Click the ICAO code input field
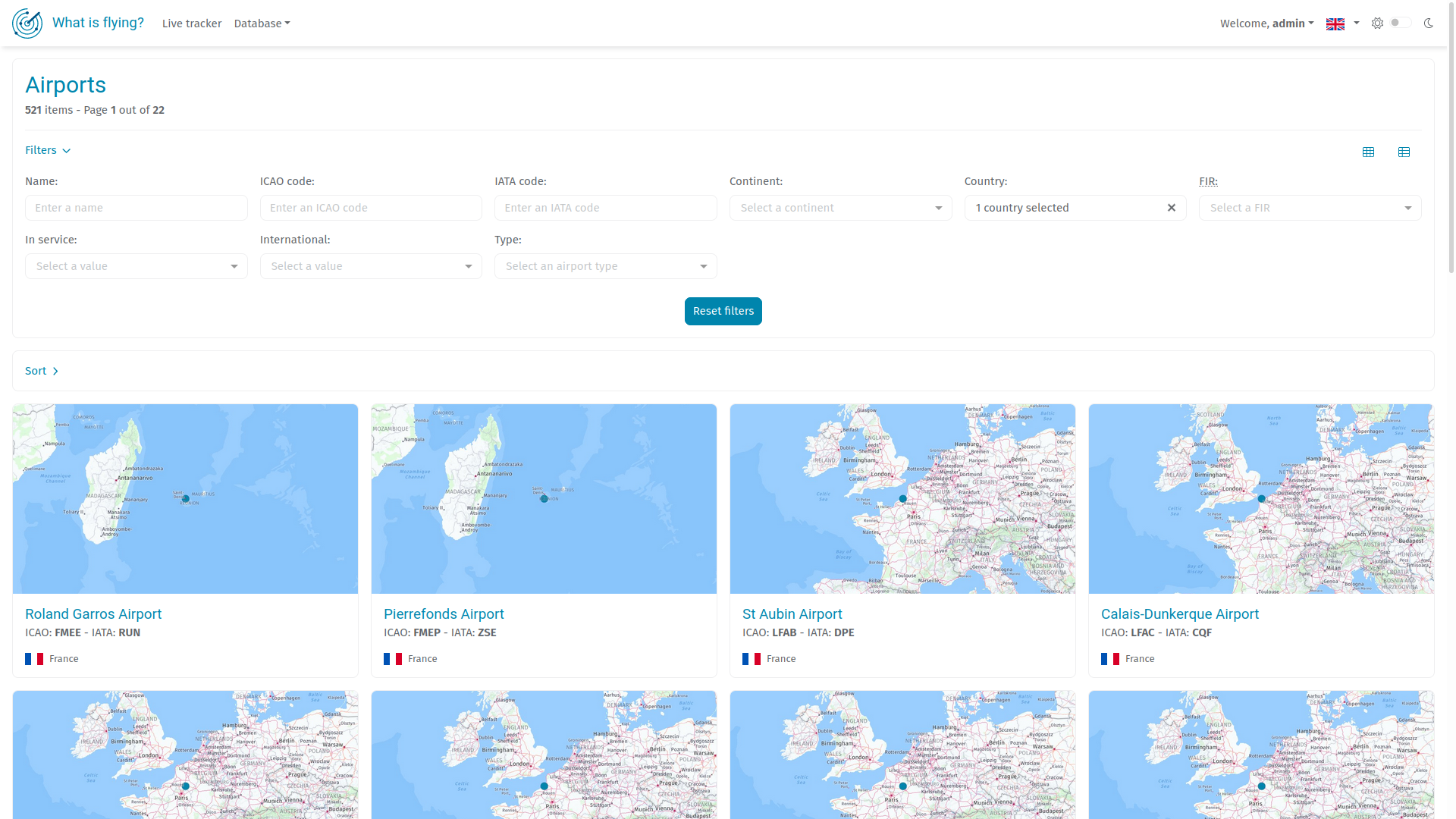The image size is (1456, 819). (371, 208)
